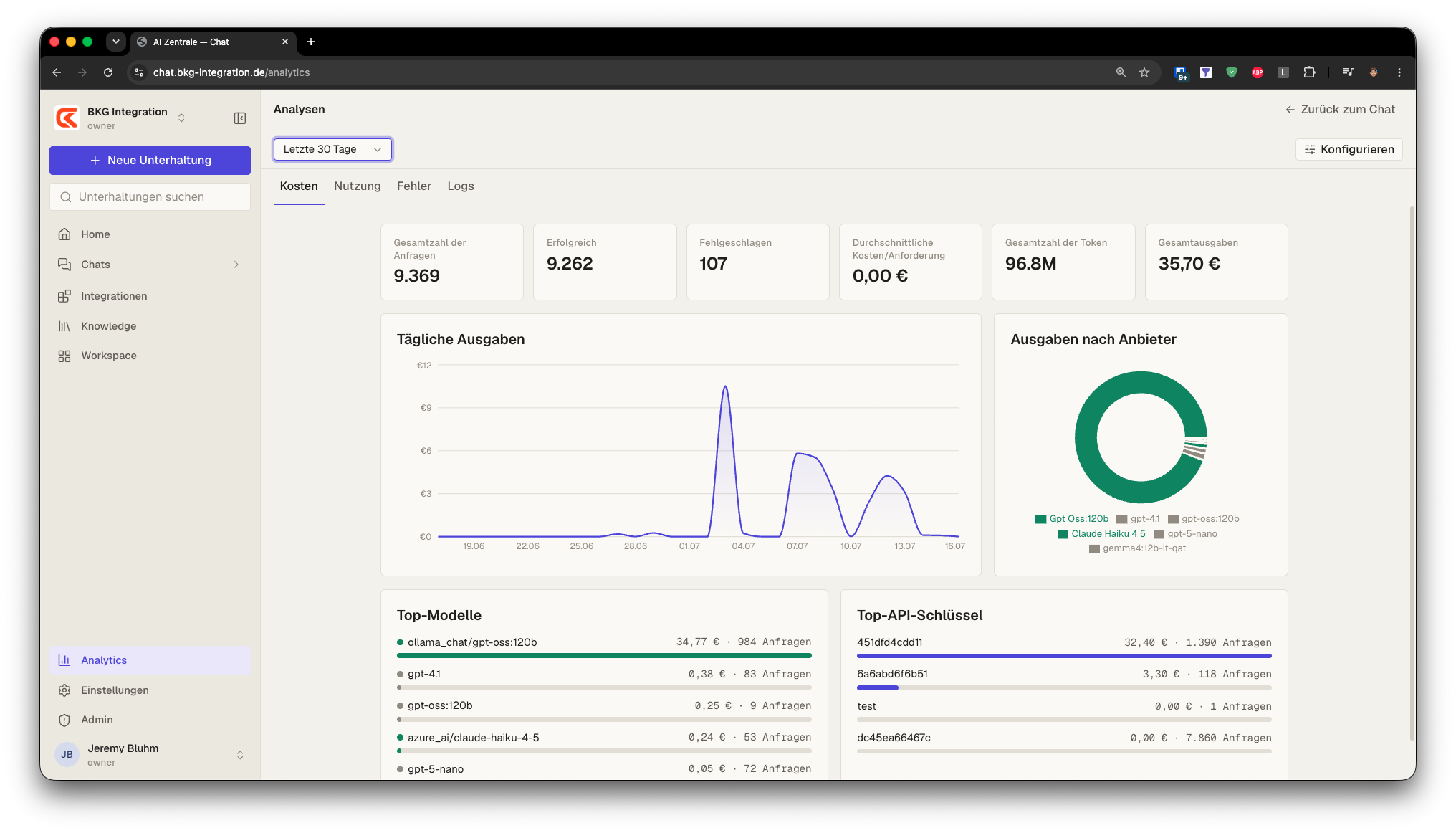Bookmark this page with the star icon
1456x833 pixels.
pos(1144,72)
